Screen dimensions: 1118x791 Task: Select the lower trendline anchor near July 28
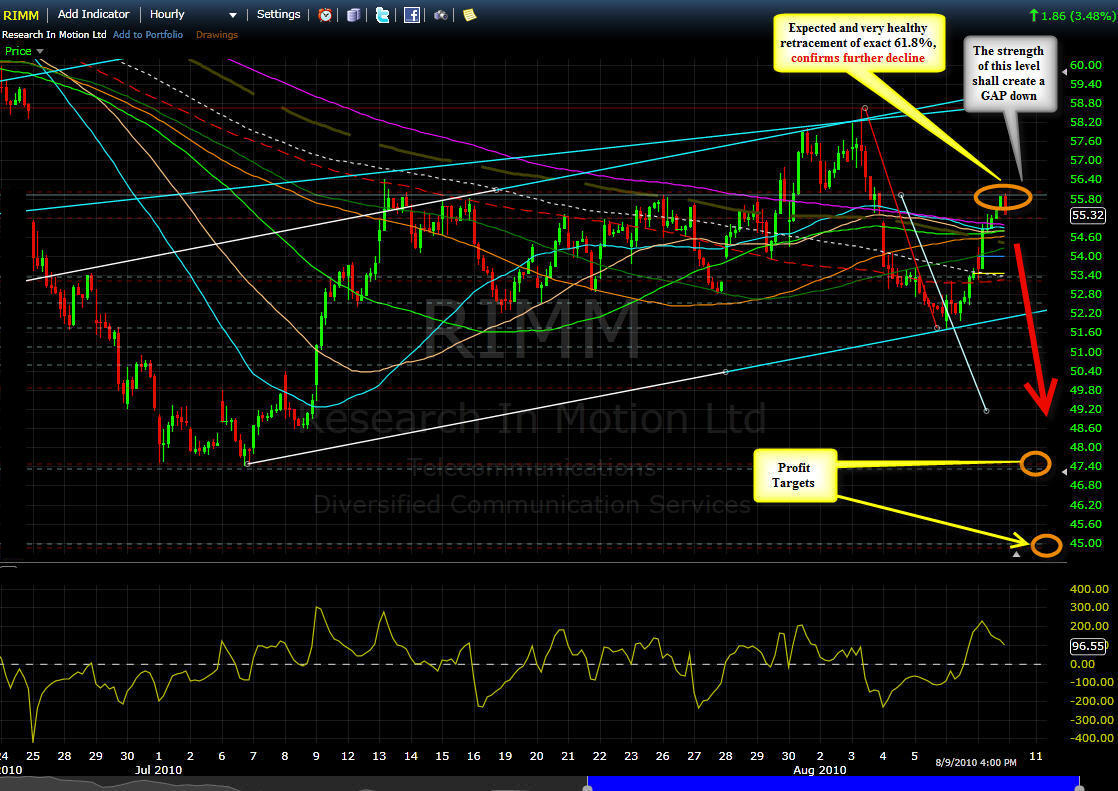[x=726, y=372]
